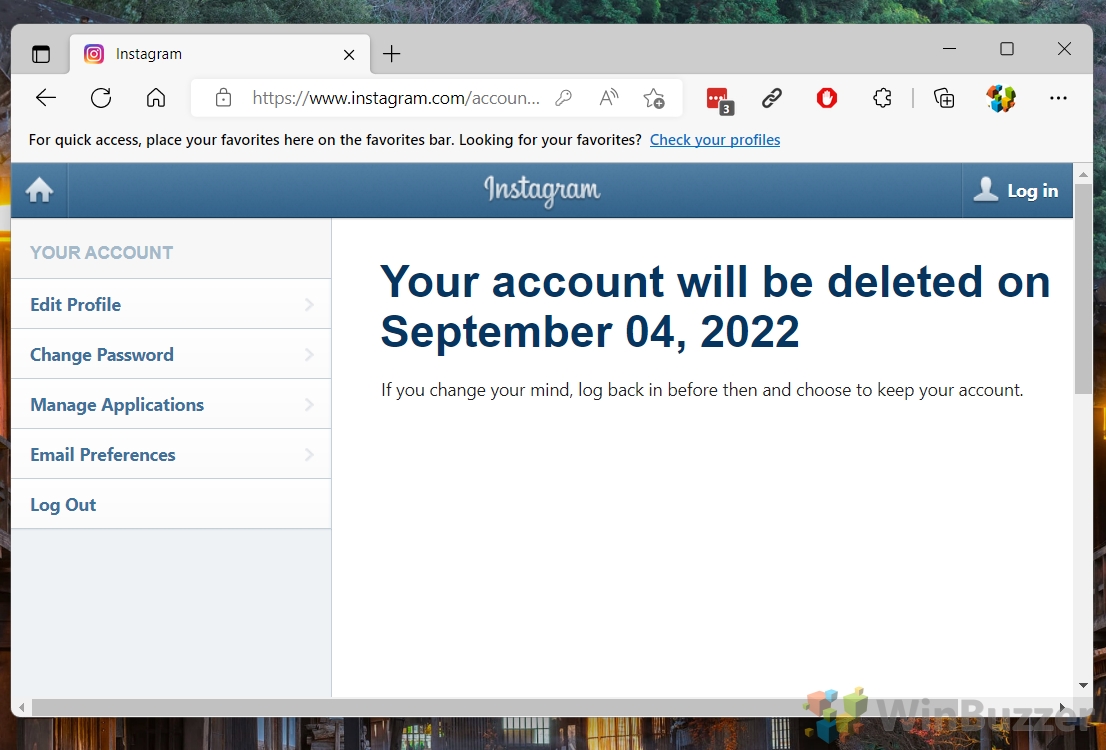
Task: Click the Log in button
Action: click(1016, 190)
